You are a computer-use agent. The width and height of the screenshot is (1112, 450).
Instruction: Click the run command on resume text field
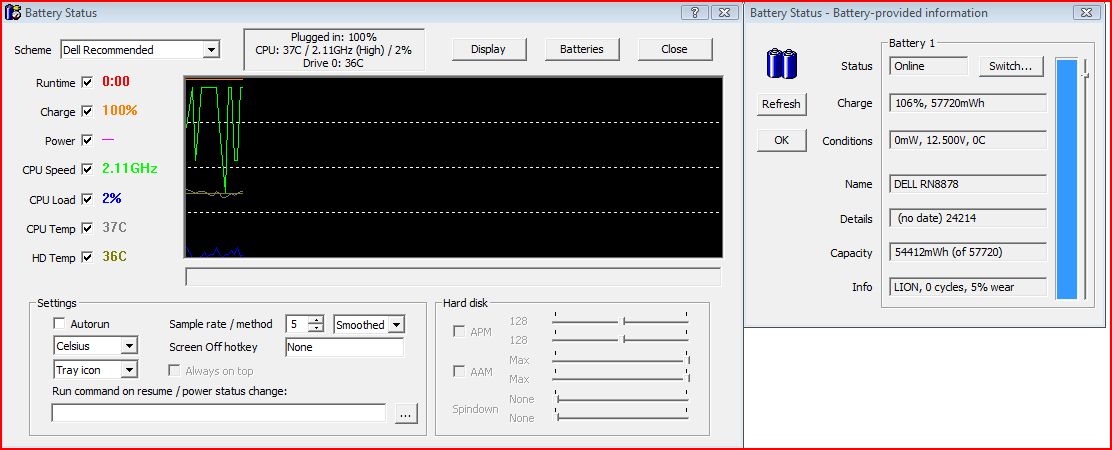[x=219, y=413]
